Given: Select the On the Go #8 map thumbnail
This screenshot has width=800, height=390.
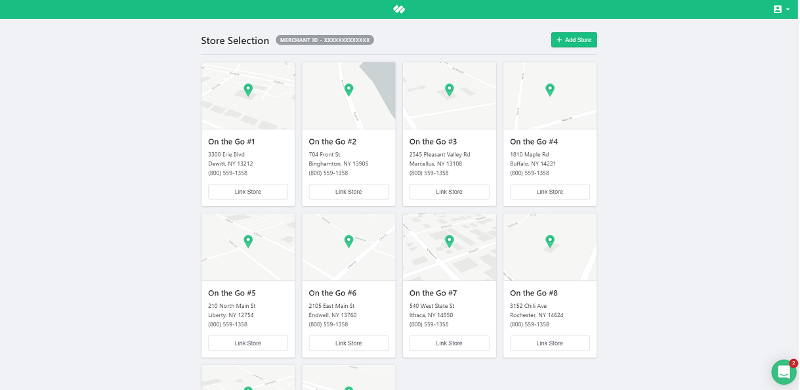Looking at the screenshot, I should 549,247.
